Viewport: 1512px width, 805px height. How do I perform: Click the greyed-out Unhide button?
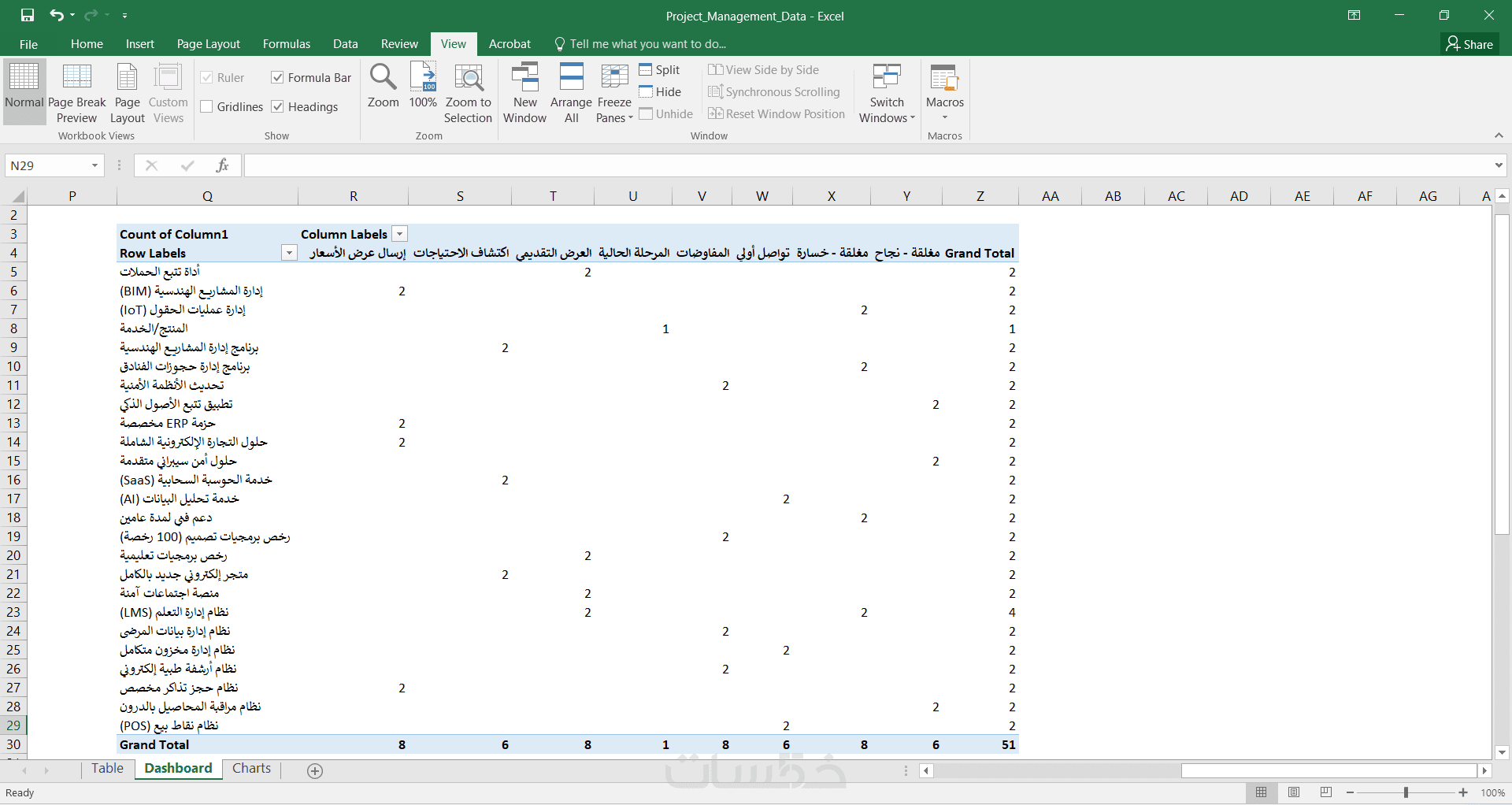click(666, 114)
